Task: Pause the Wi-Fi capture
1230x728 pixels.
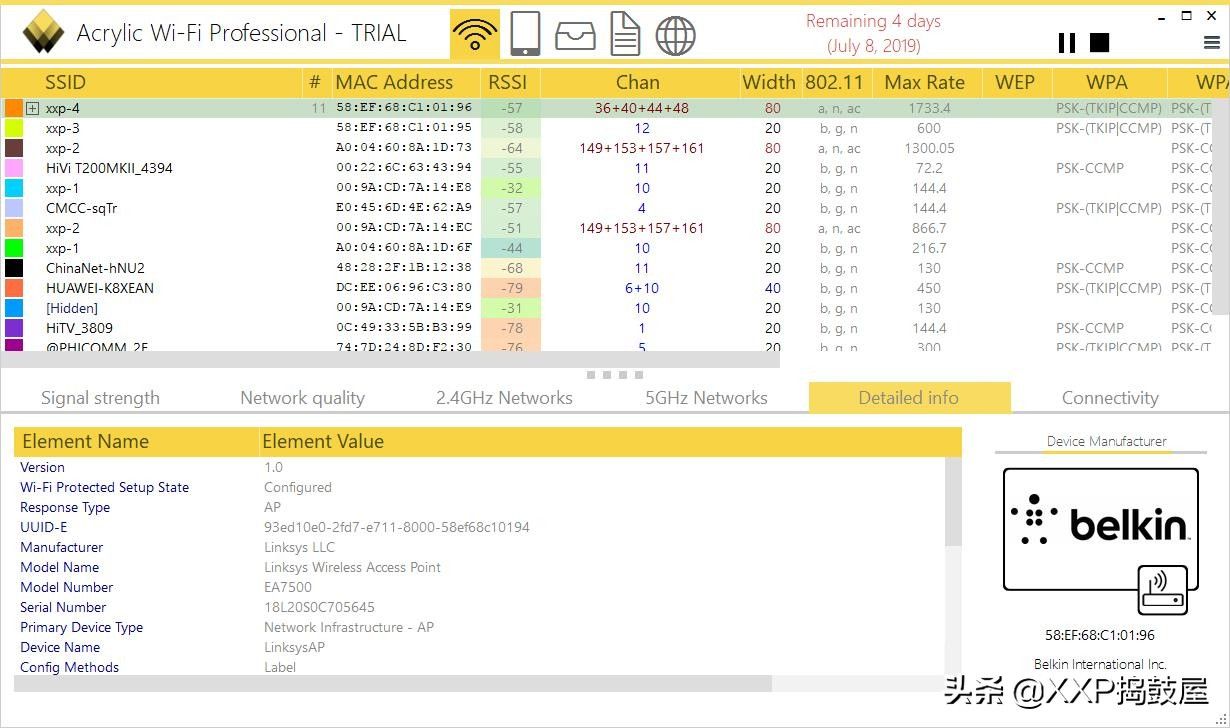Action: click(x=1067, y=42)
